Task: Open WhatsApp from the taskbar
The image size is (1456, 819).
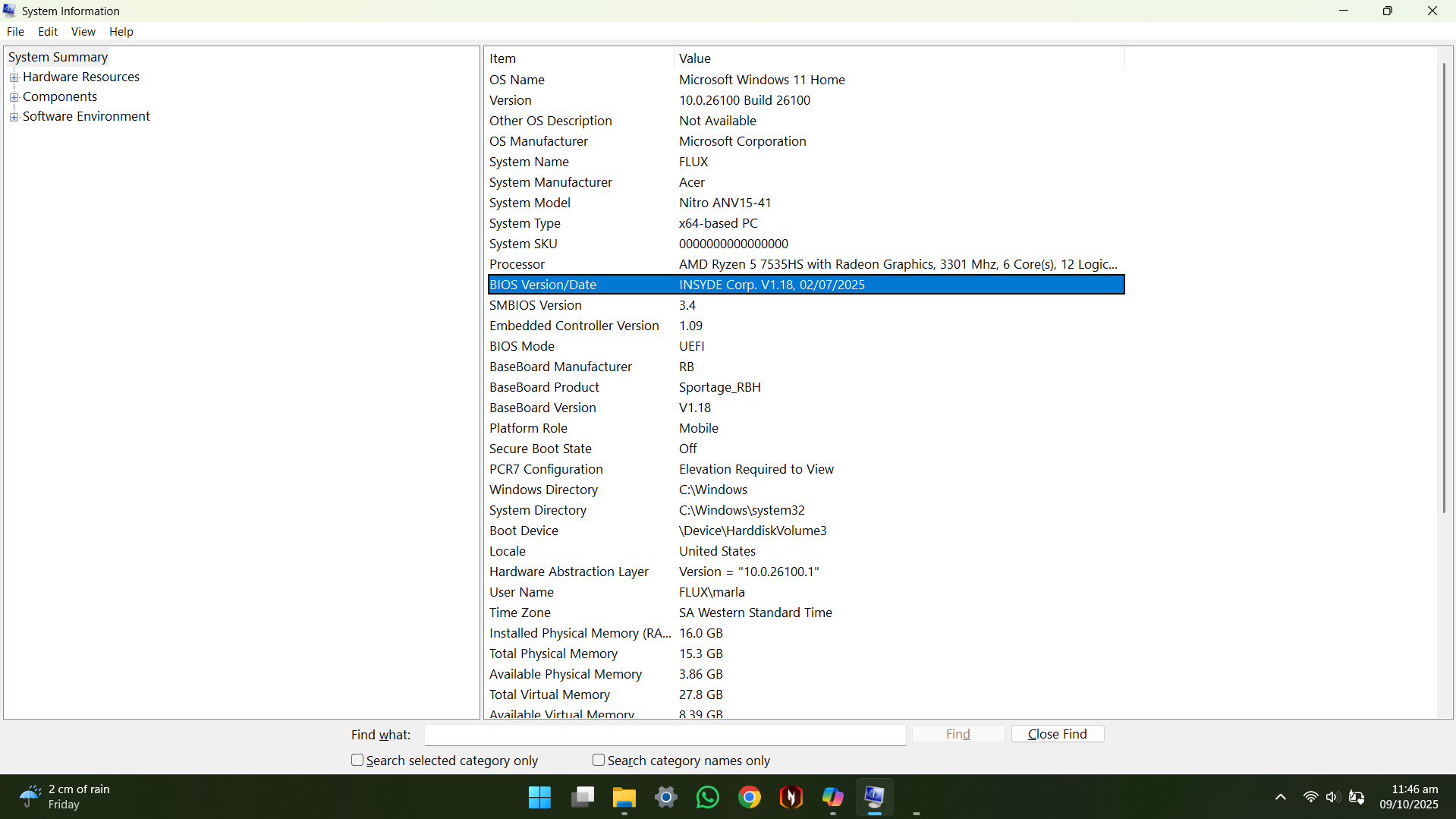Action: [x=708, y=797]
